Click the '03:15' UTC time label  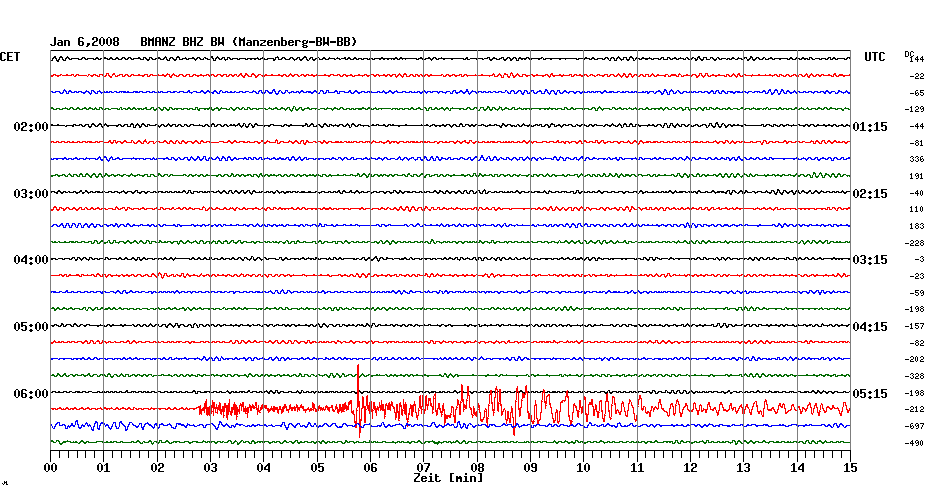pos(870,260)
